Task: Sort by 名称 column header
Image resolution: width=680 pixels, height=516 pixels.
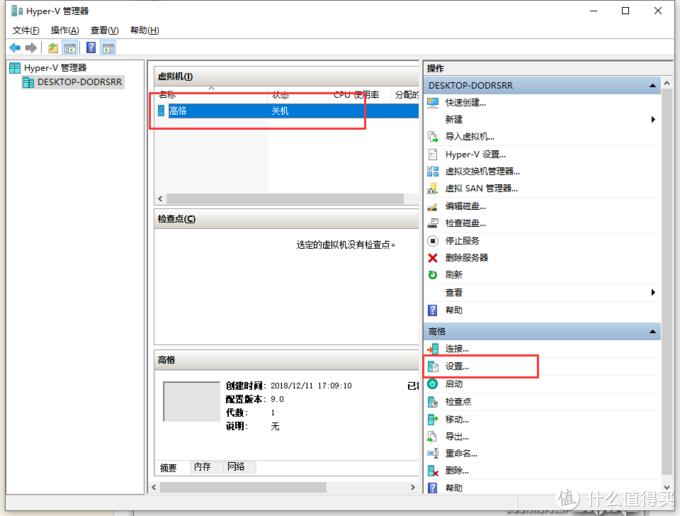Action: coord(167,95)
